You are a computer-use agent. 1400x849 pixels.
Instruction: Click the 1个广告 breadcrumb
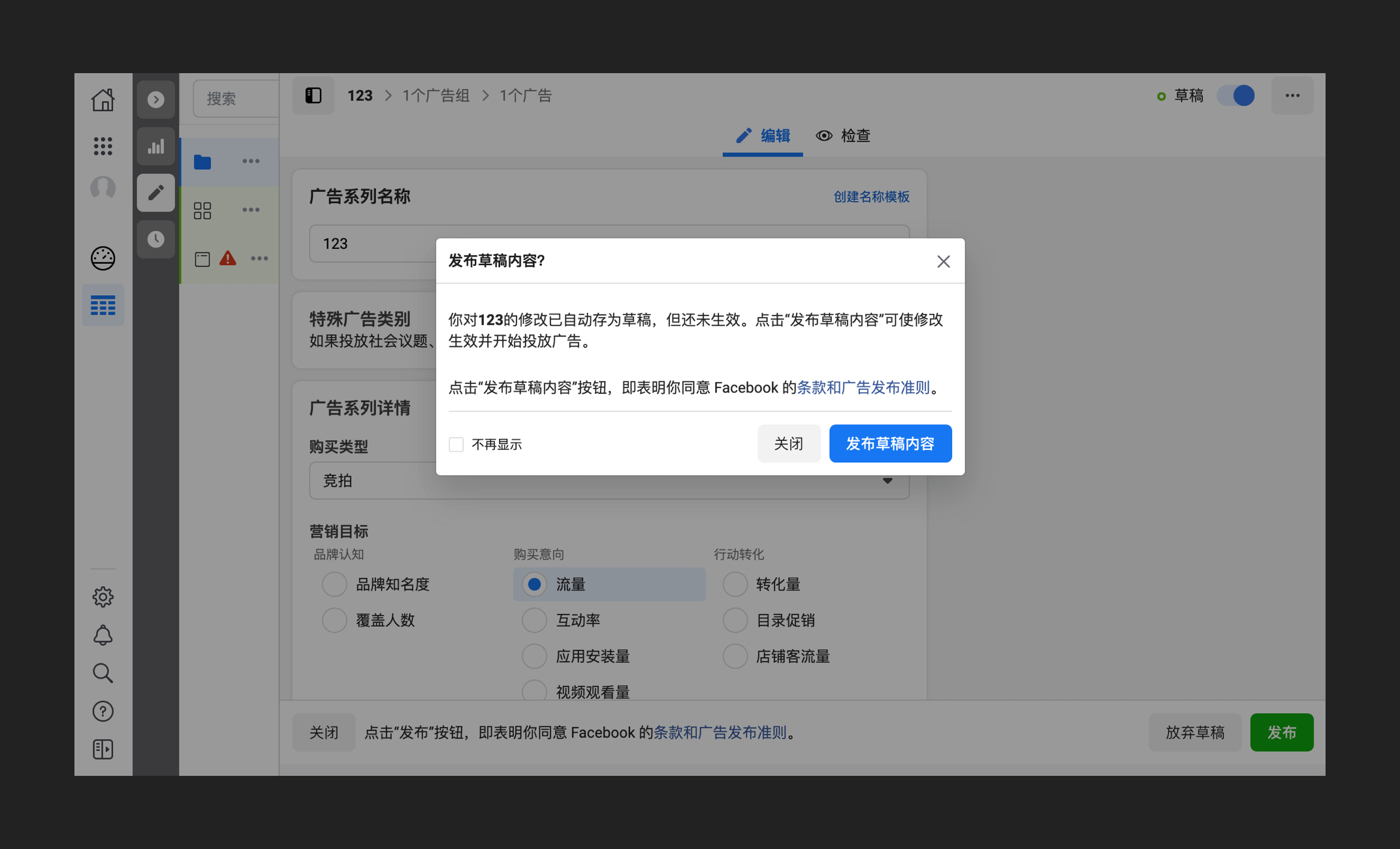(526, 95)
